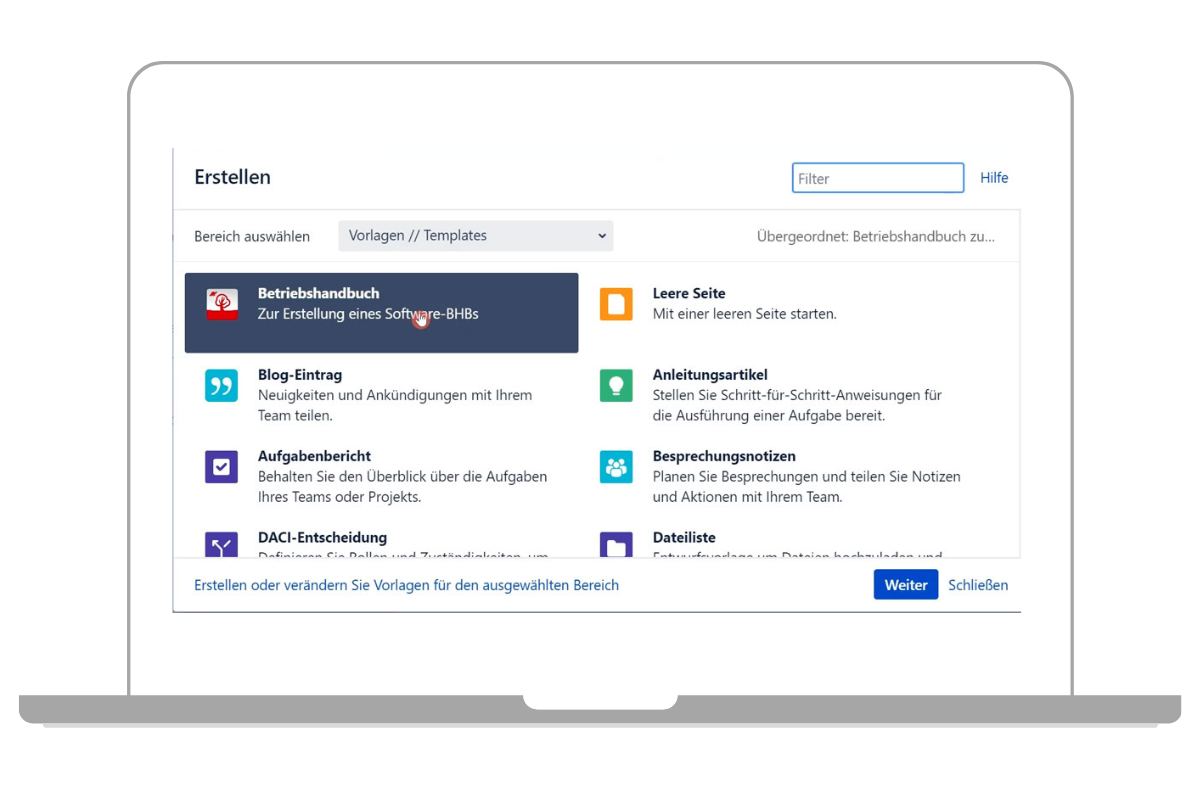Click the Betriebshandbuch red tree icon

click(221, 304)
